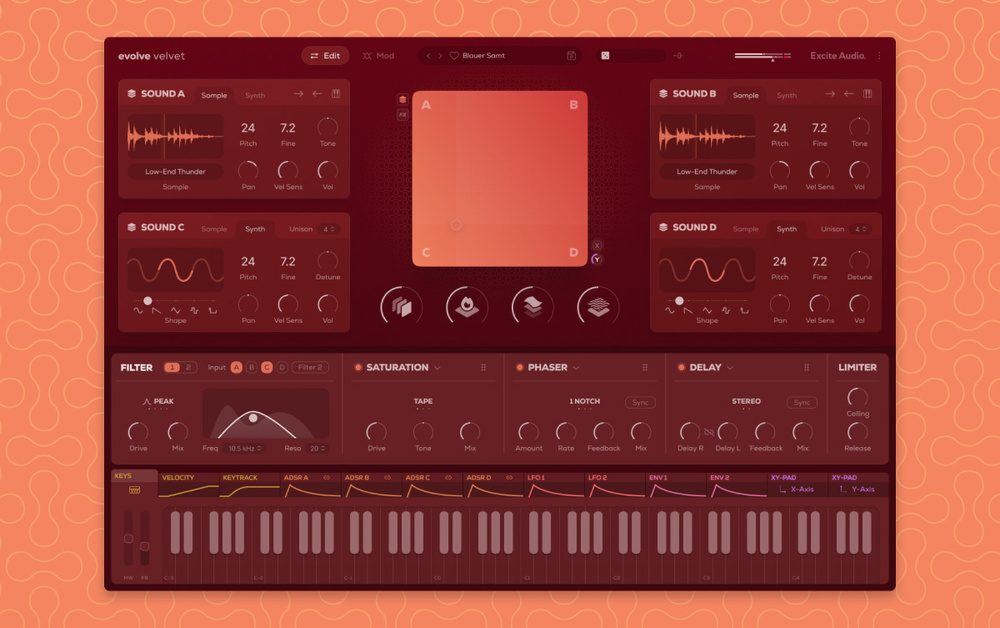Click the save preset icon

[x=571, y=56]
